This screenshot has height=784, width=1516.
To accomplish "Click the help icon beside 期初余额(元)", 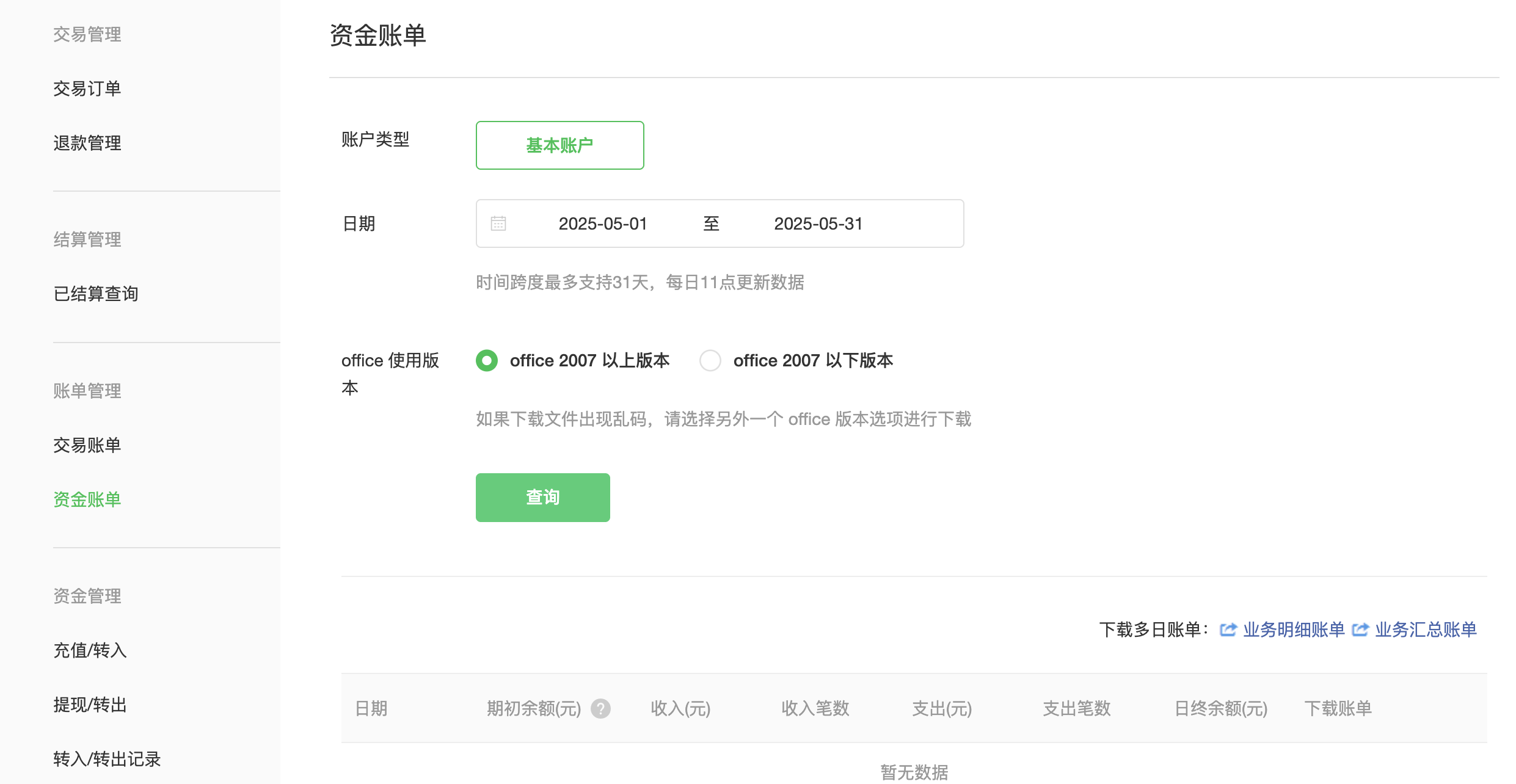I will (x=600, y=708).
